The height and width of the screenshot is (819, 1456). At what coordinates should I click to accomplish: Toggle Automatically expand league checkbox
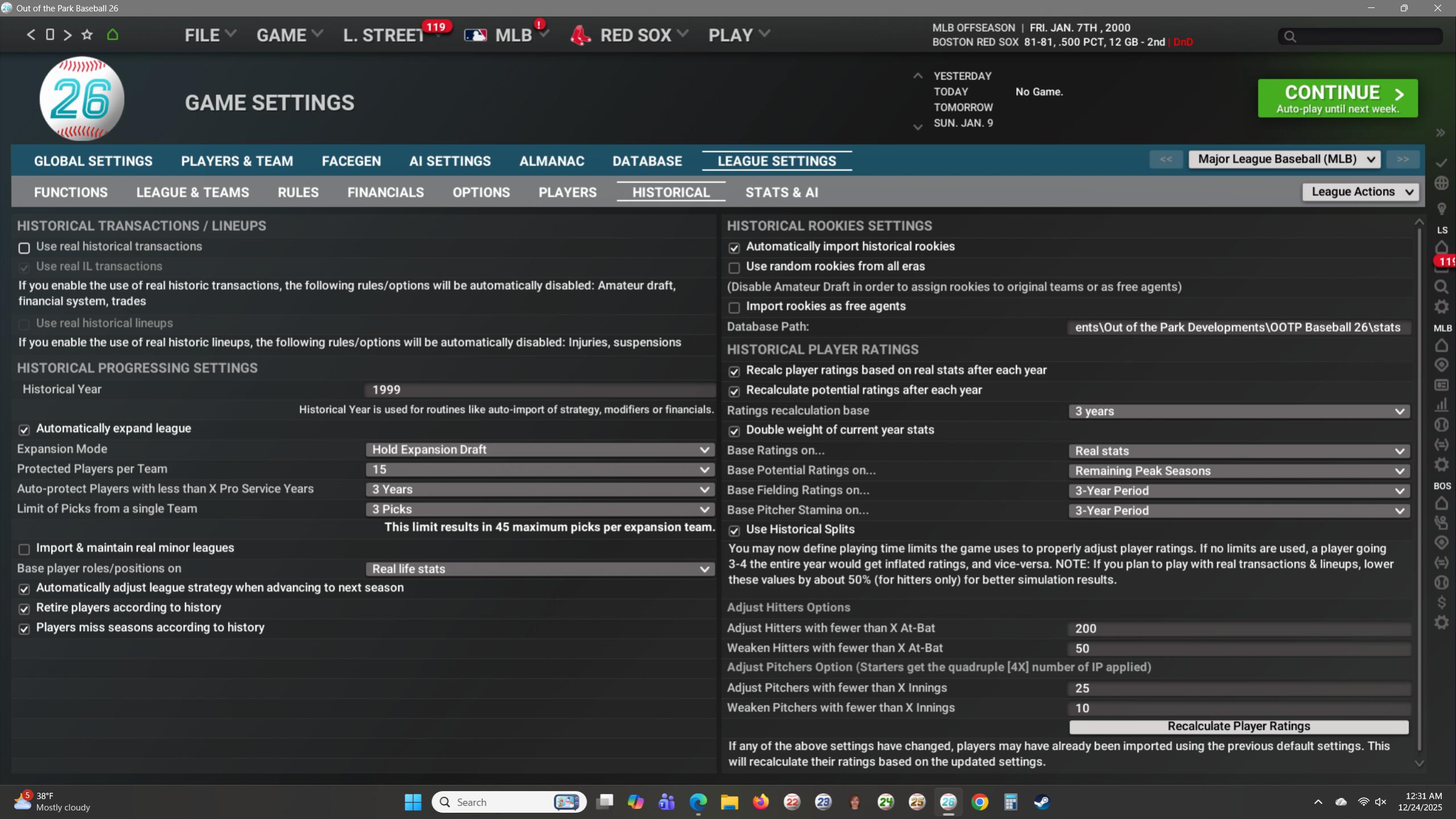[24, 430]
